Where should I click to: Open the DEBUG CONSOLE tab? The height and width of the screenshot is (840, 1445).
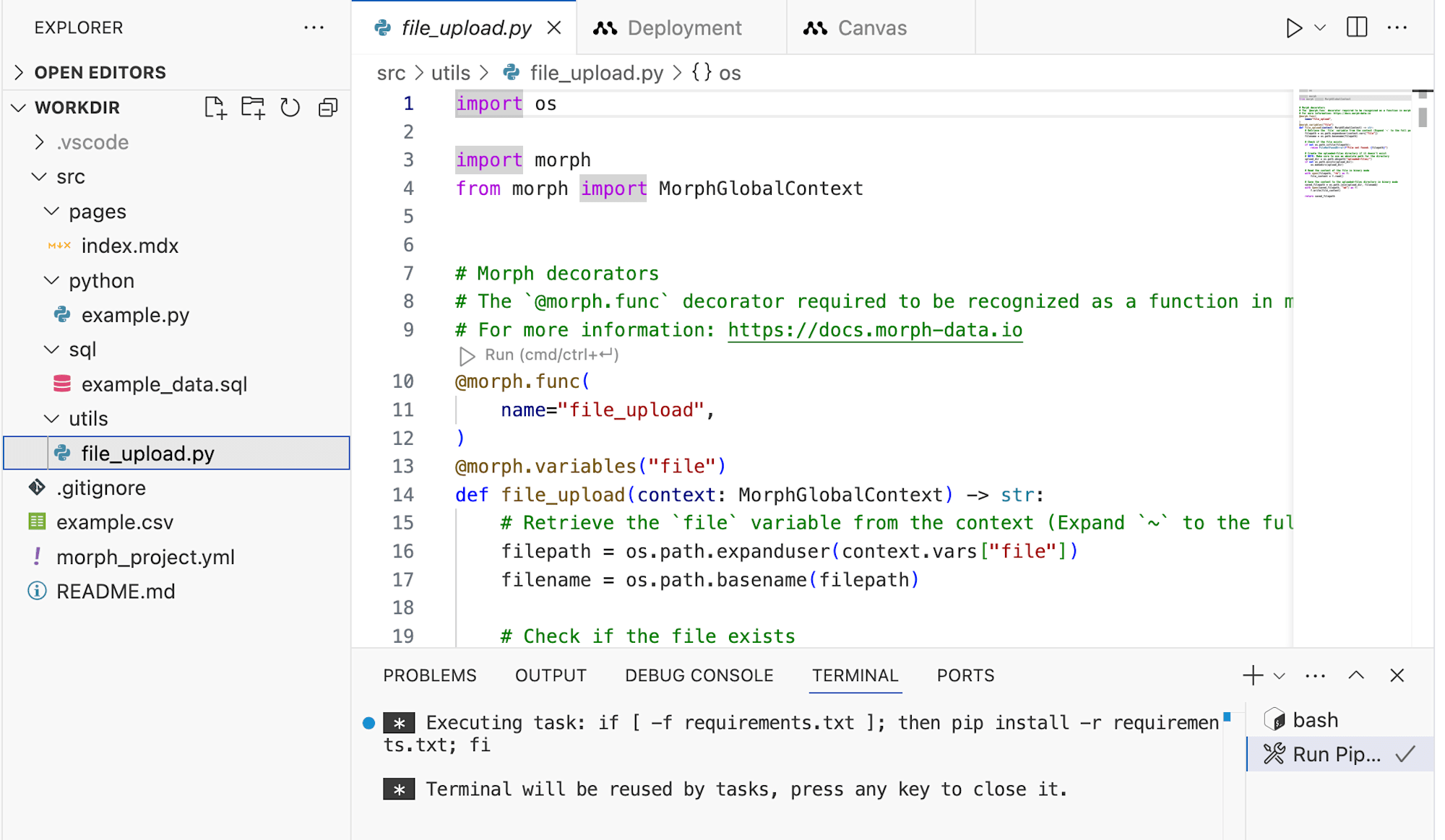tap(699, 675)
